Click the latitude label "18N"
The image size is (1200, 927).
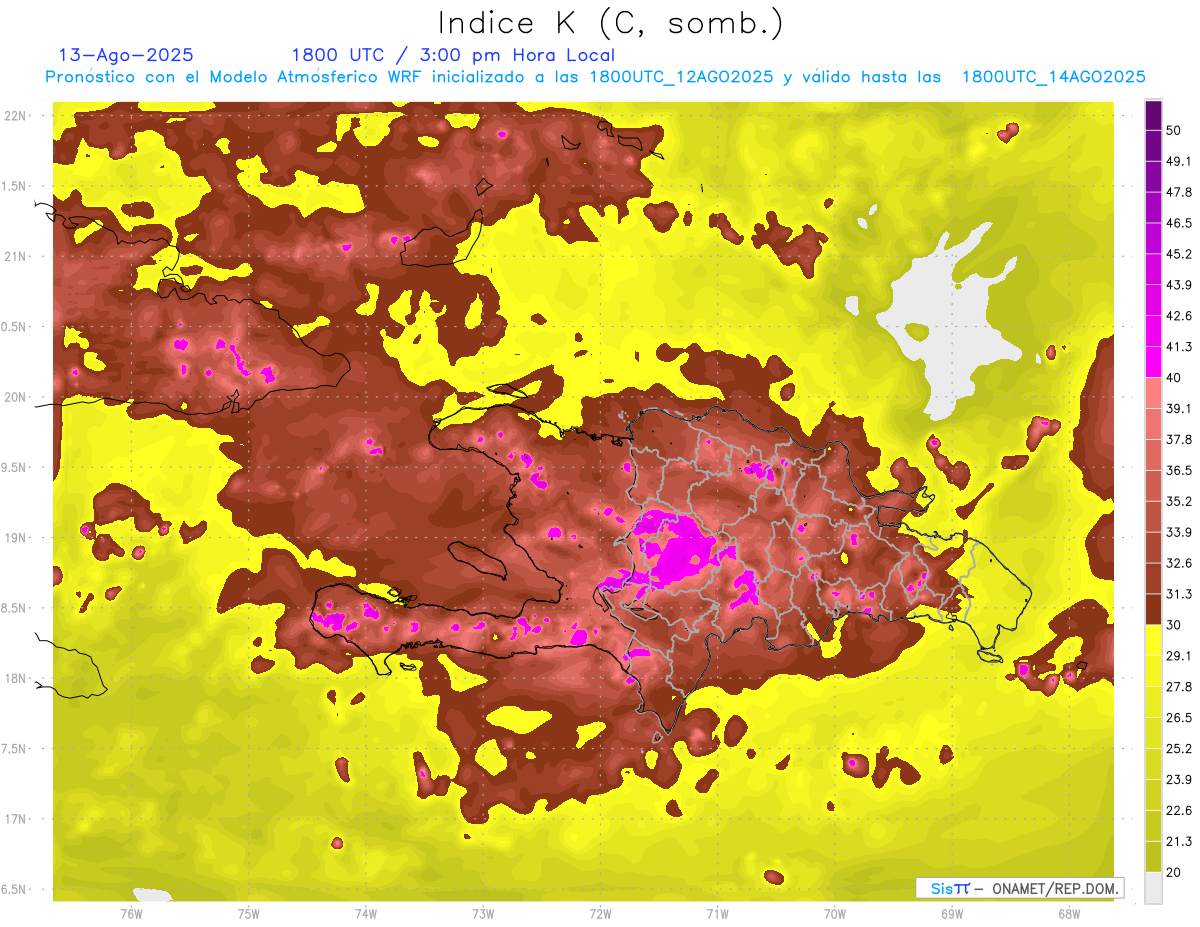pyautogui.click(x=16, y=679)
